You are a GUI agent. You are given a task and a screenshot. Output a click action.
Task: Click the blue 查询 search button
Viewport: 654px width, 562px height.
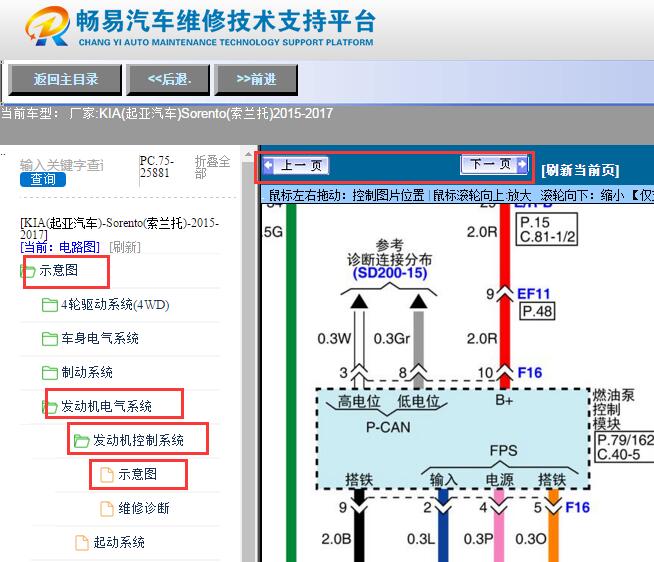pos(43,179)
